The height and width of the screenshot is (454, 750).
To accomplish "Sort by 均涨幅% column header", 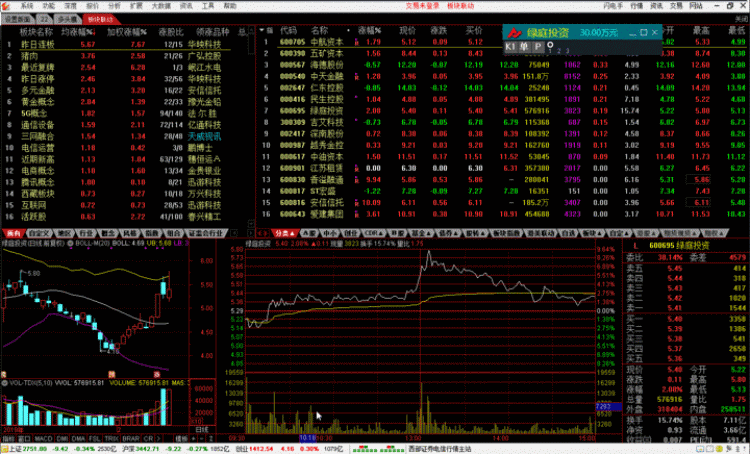I will [x=78, y=32].
